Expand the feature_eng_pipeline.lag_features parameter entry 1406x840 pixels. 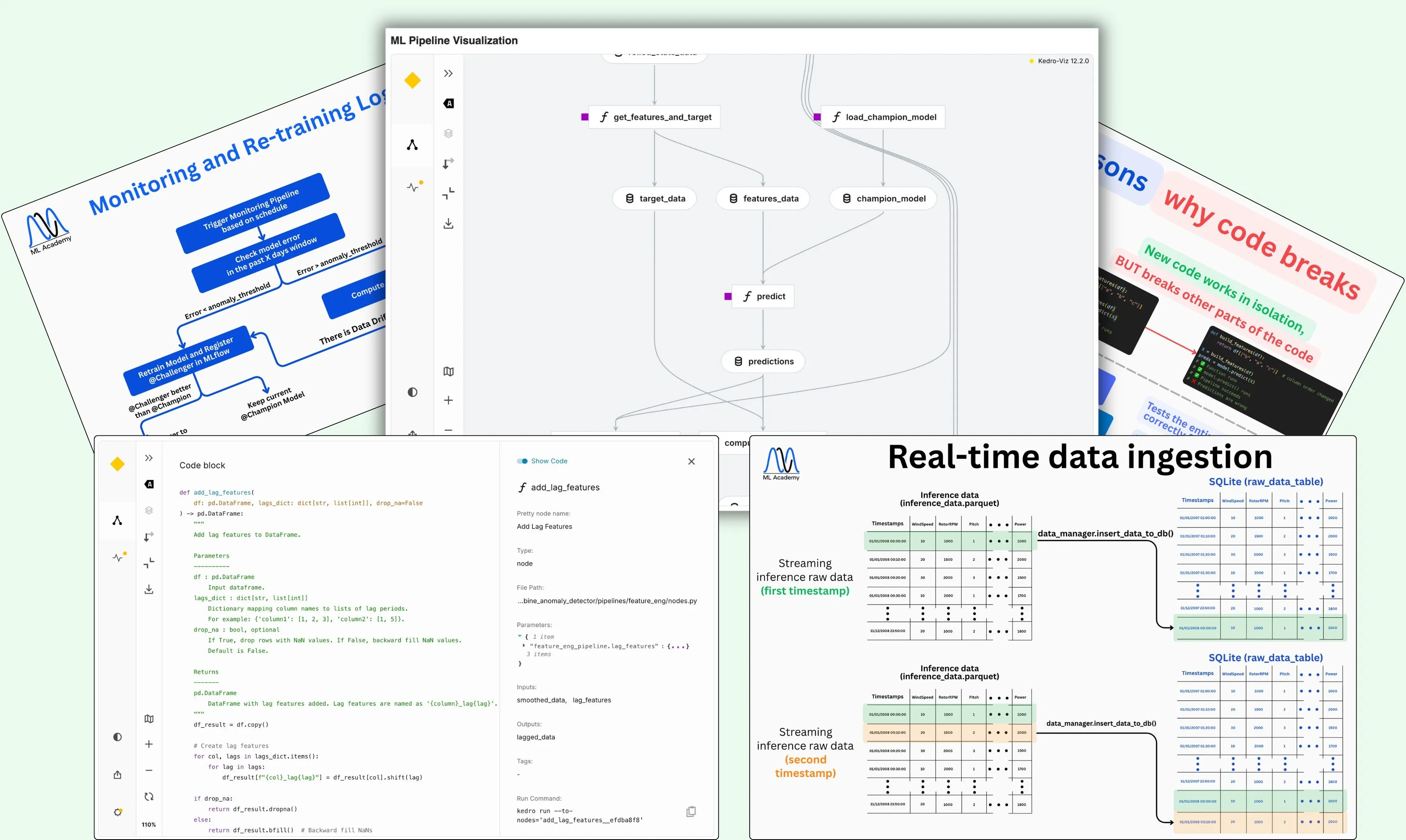(523, 645)
